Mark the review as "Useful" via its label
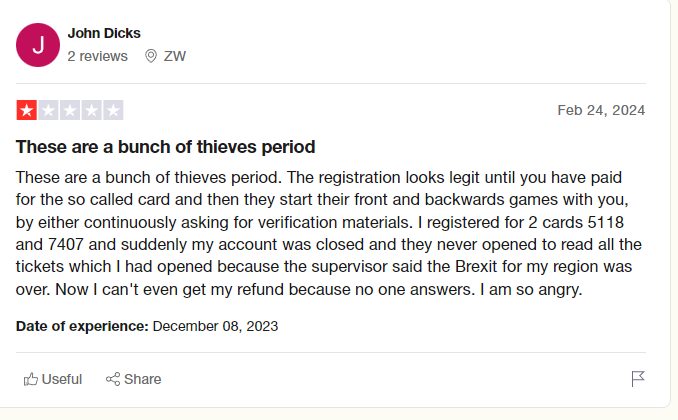Screen dimensions: 678x420 coord(62,379)
